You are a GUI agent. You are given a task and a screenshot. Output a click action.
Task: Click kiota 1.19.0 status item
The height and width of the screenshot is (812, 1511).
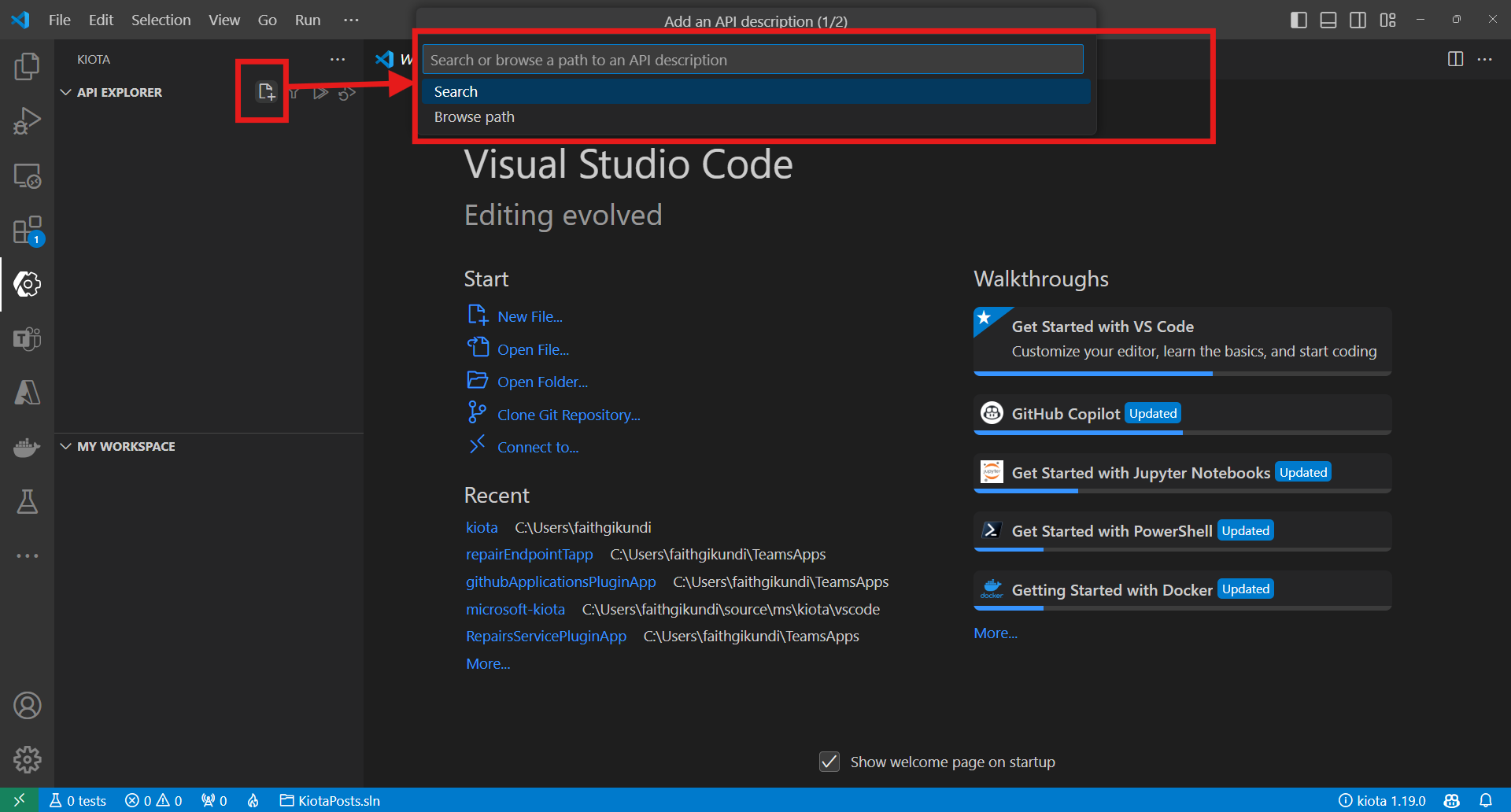[1382, 800]
